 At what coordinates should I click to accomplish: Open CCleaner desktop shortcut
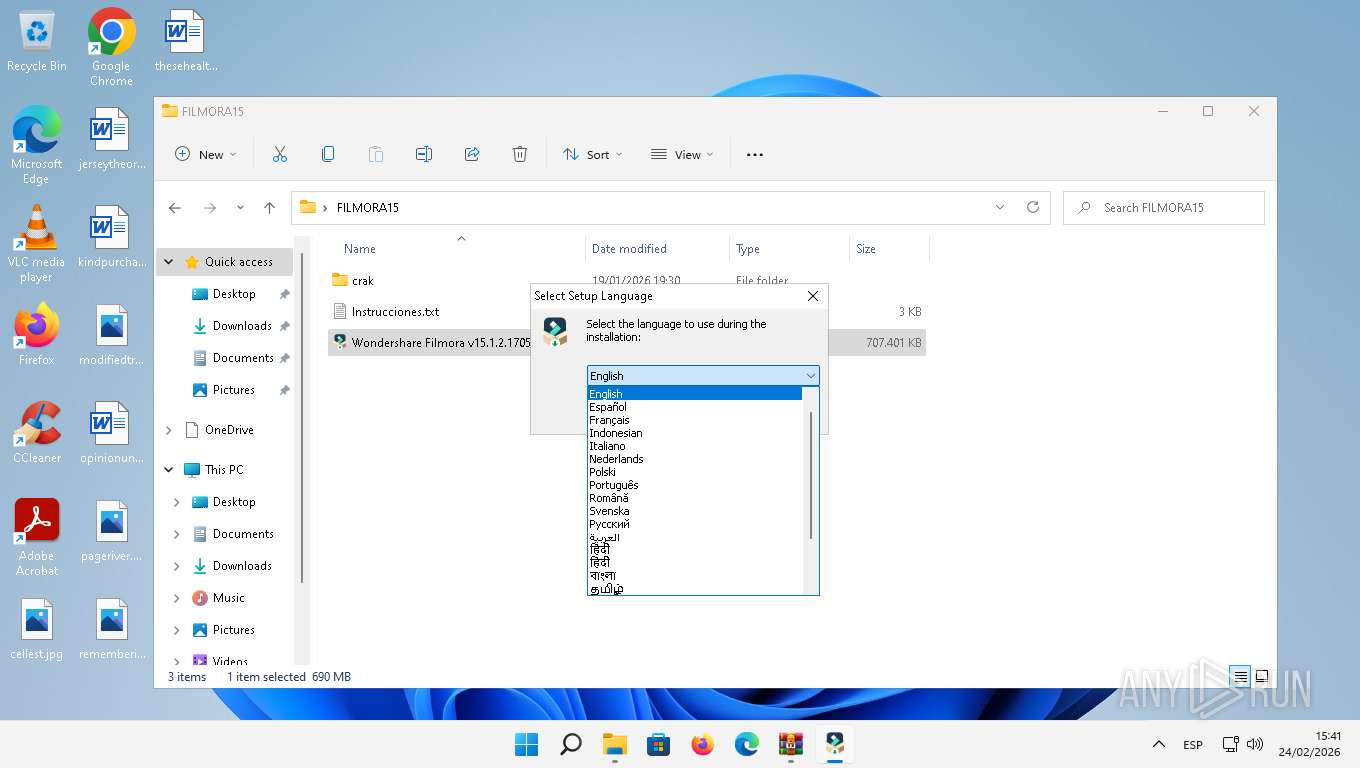(x=37, y=432)
